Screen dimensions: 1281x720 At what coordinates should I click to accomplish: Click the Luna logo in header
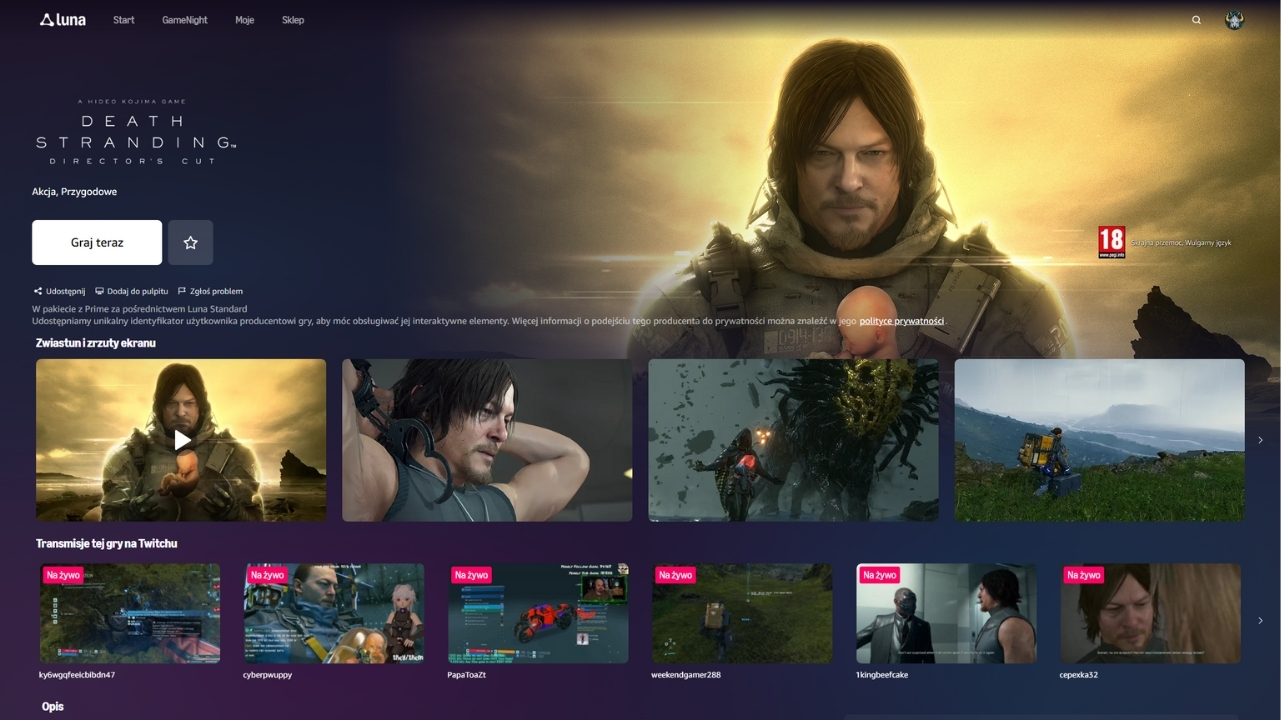click(x=62, y=20)
